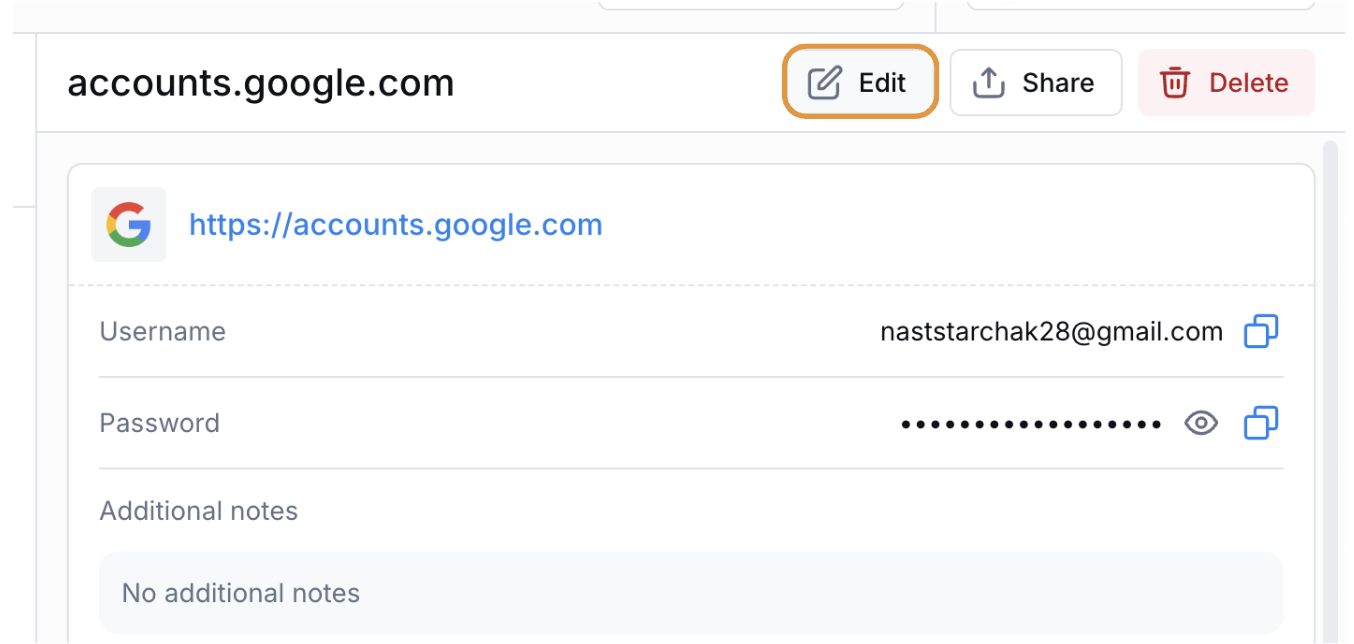
Task: Click the Edit button label
Action: coord(882,82)
